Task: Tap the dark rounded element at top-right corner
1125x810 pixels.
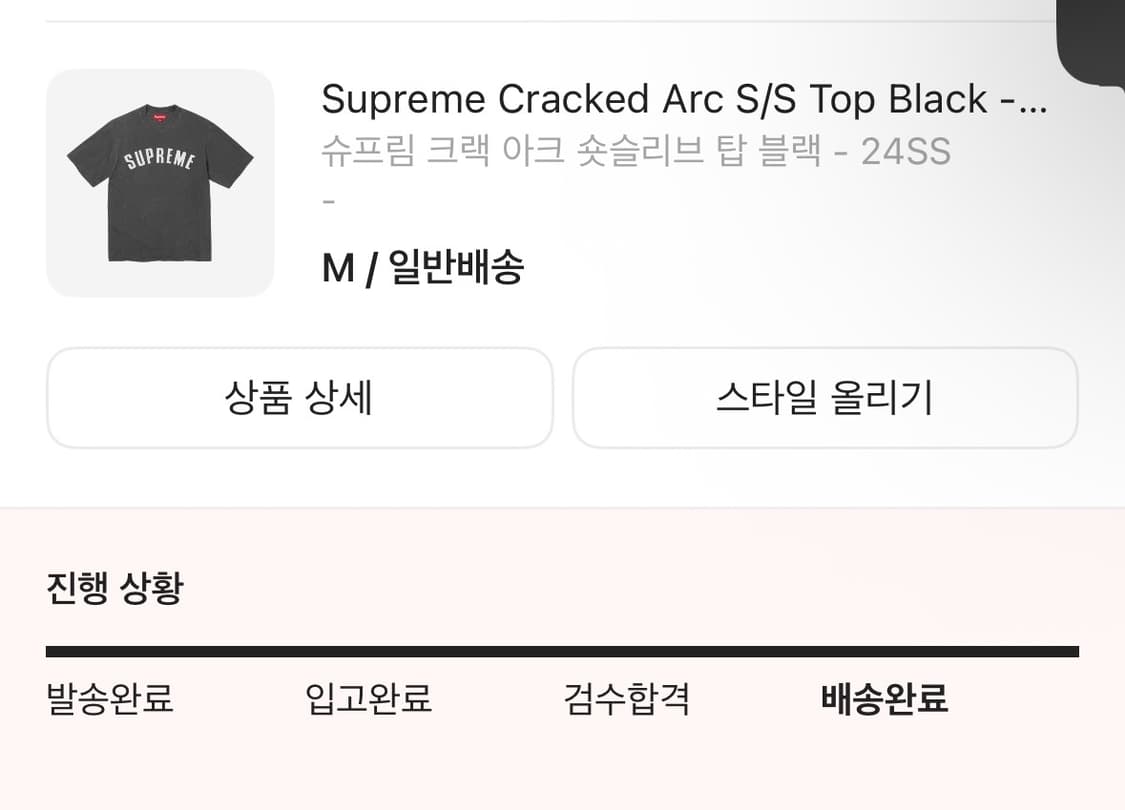Action: coord(1092,40)
